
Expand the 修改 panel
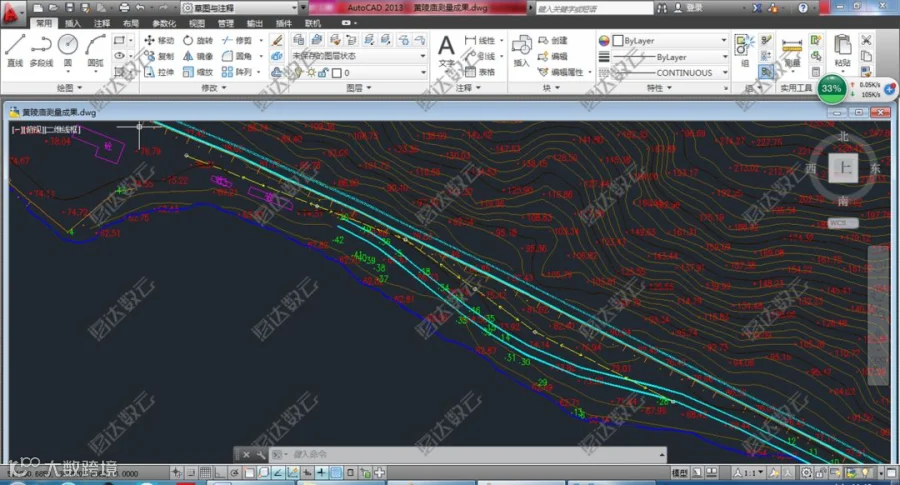[214, 88]
